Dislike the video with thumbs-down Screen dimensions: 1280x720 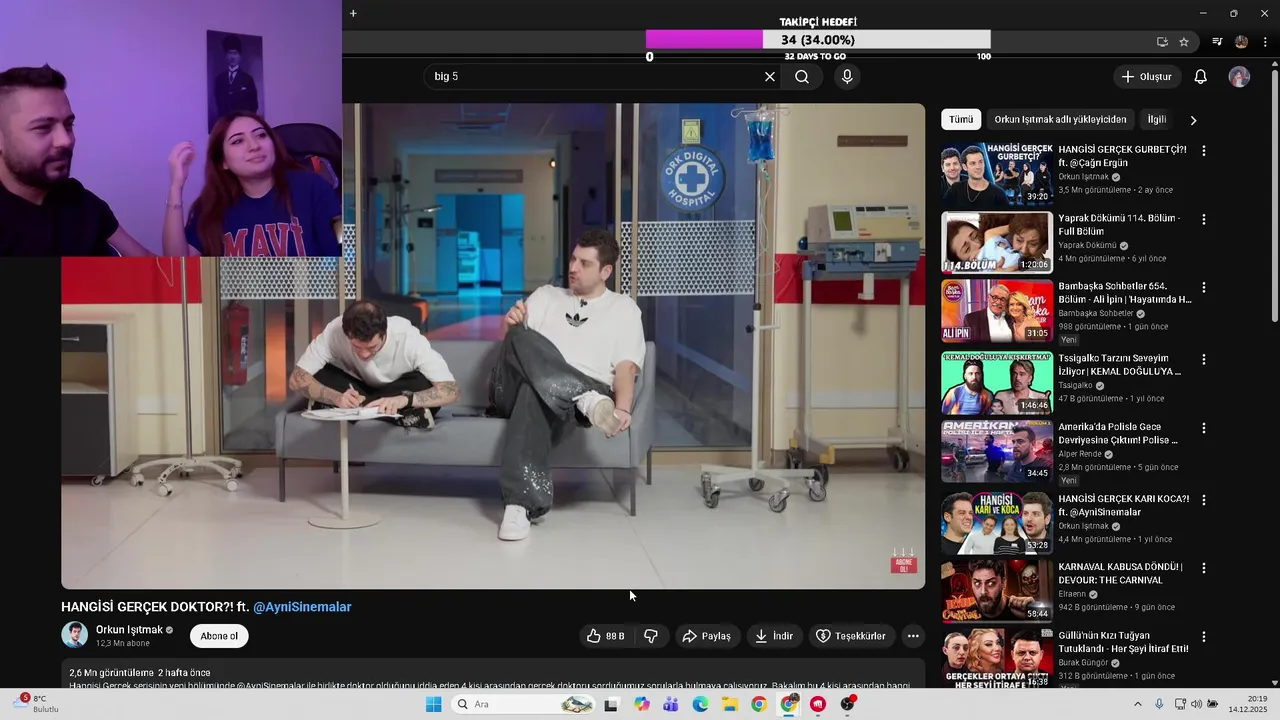tap(651, 636)
